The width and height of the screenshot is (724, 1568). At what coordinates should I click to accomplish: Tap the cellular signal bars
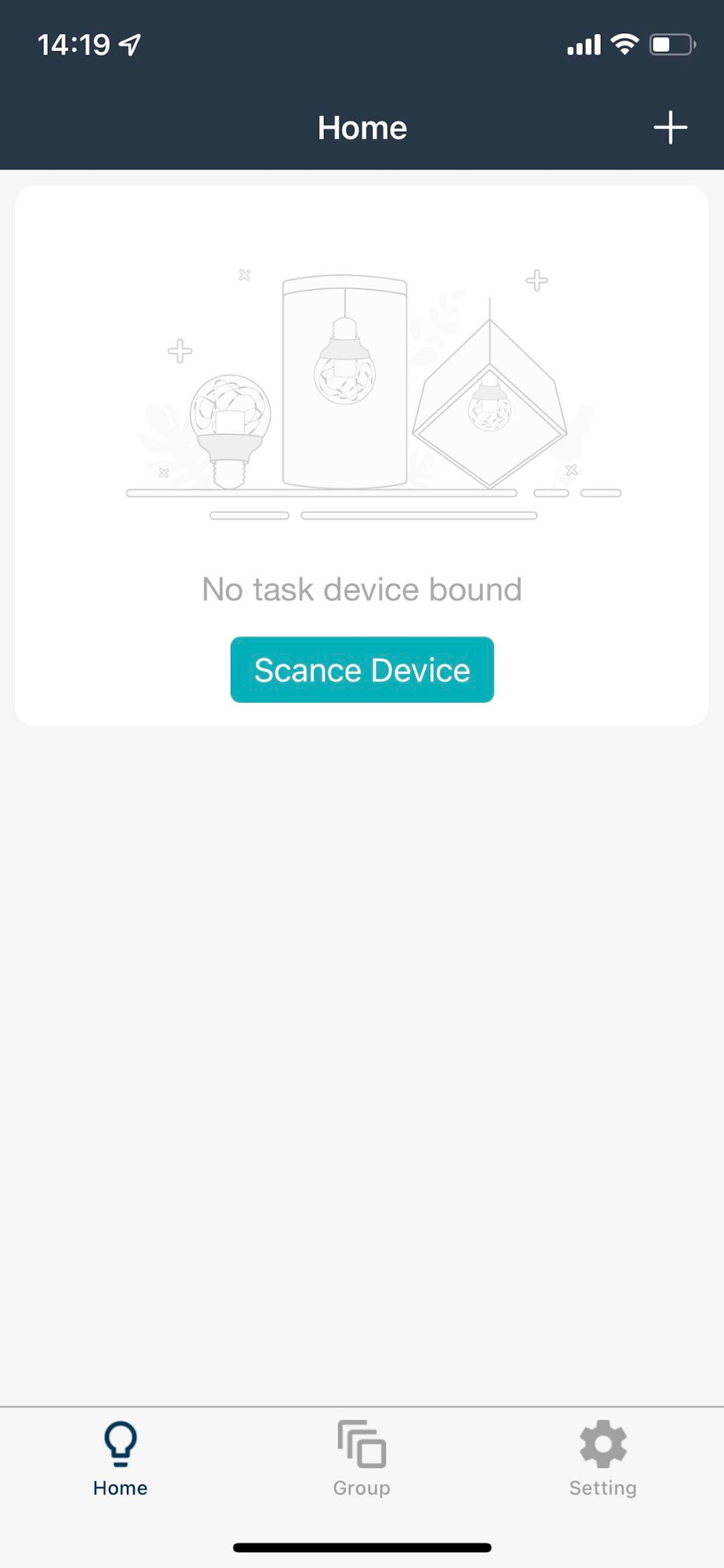point(584,45)
